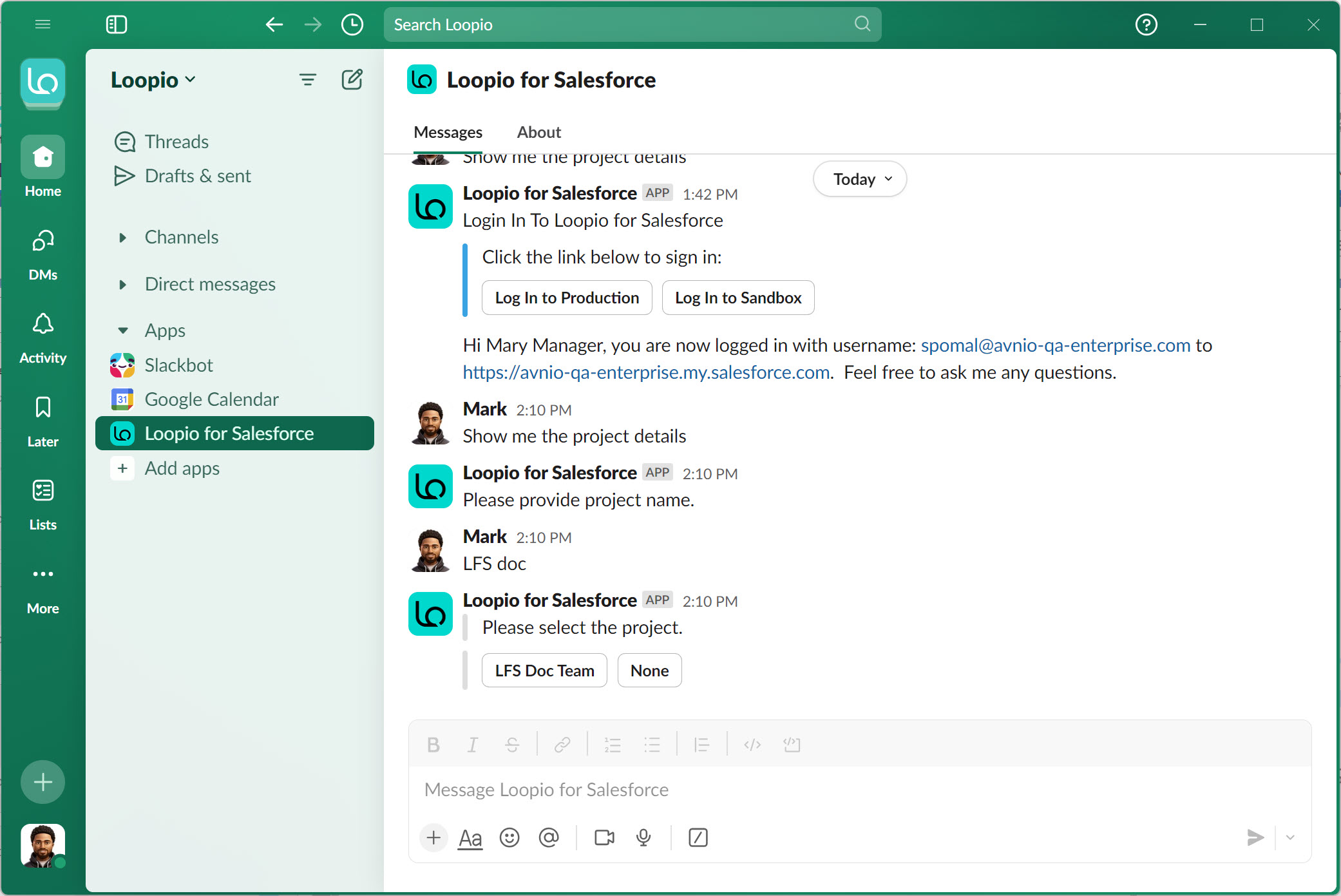Click the search magnifier icon
1341x896 pixels.
[x=862, y=24]
